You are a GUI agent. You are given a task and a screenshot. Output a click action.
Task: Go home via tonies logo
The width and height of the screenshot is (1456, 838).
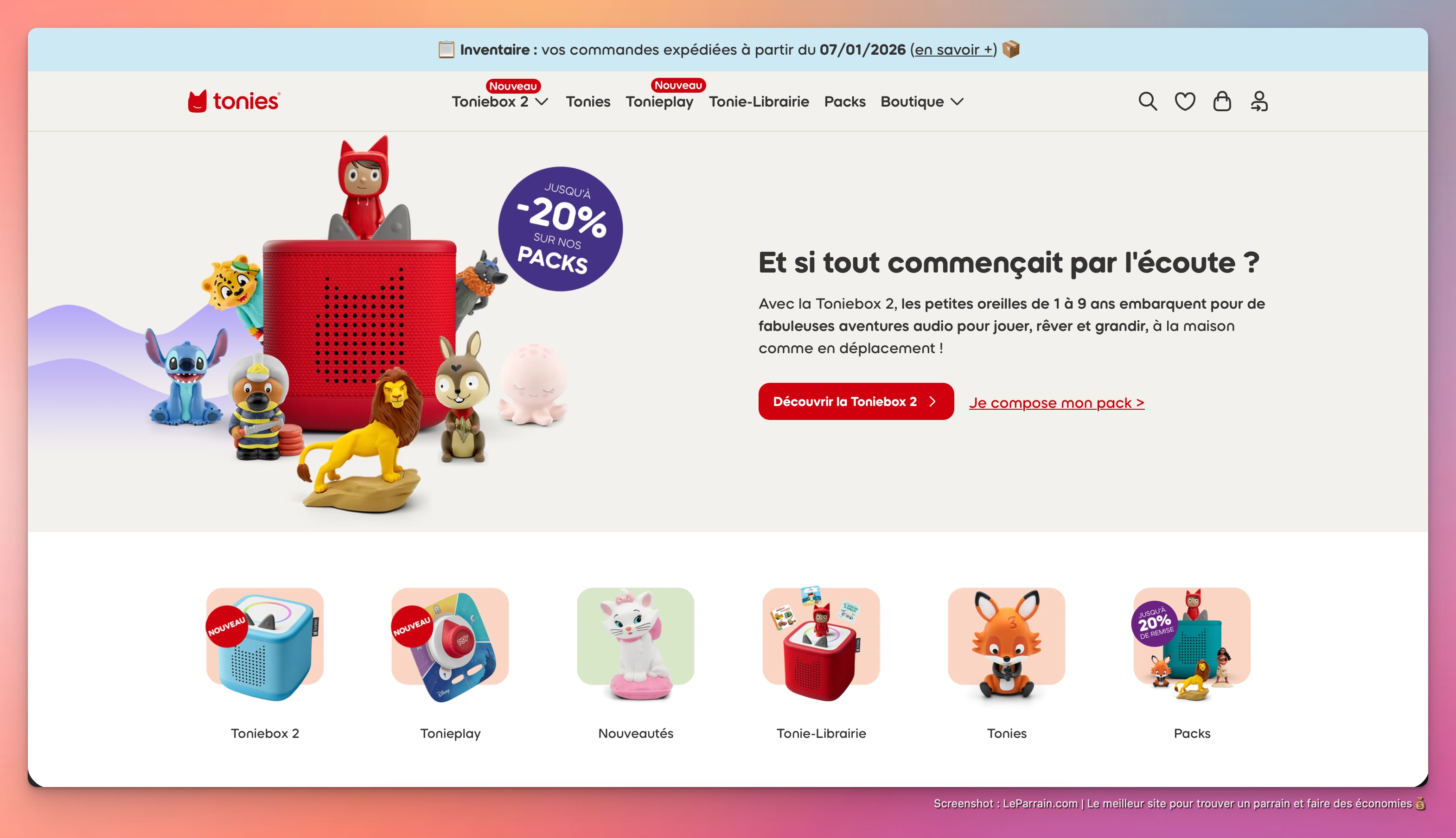pos(234,102)
